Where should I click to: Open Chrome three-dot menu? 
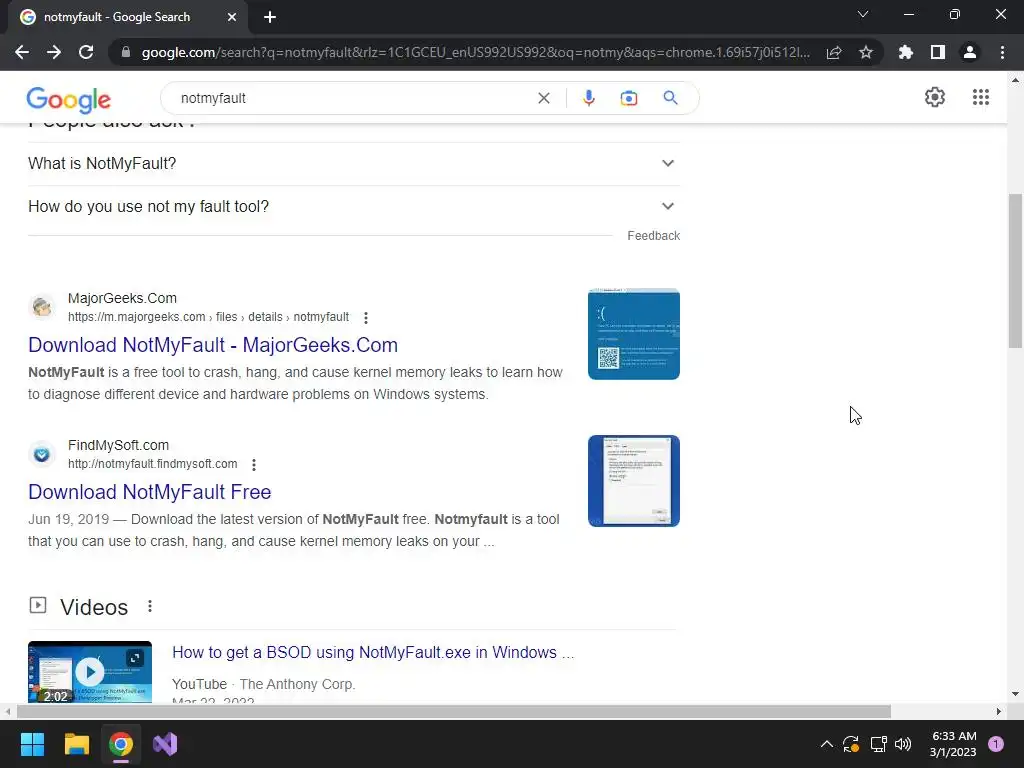tap(1002, 52)
